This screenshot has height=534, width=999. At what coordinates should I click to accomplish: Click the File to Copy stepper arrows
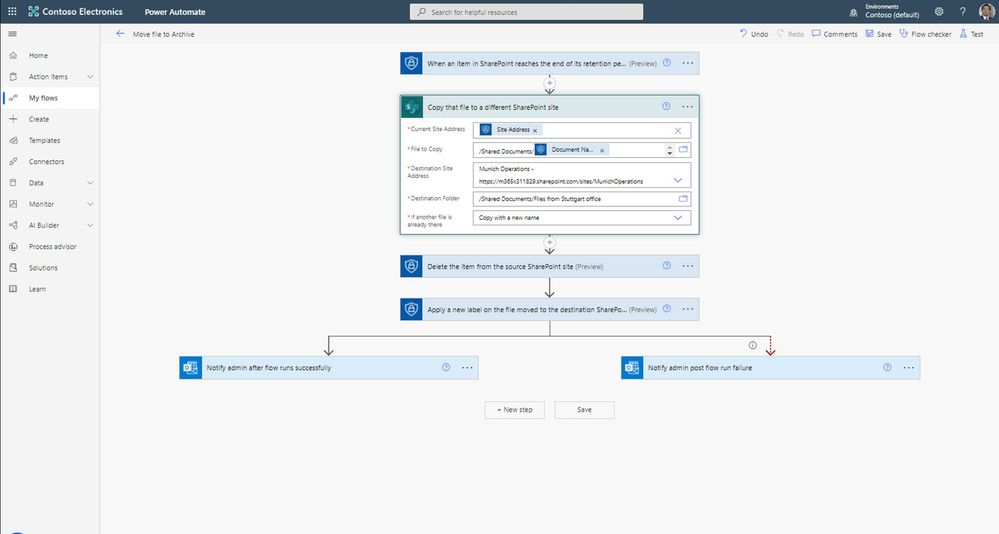669,150
